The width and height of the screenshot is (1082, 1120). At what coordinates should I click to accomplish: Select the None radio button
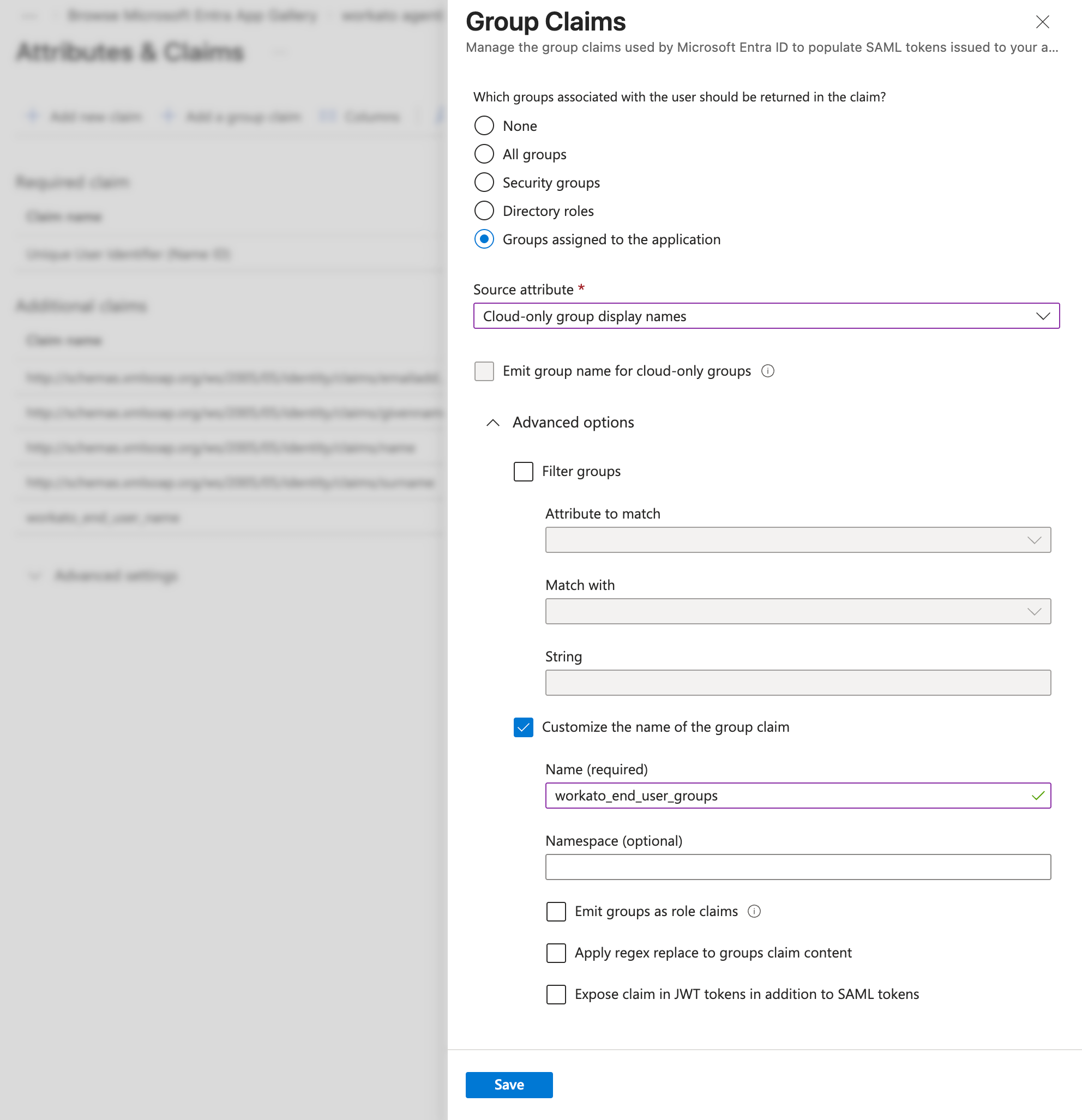484,125
